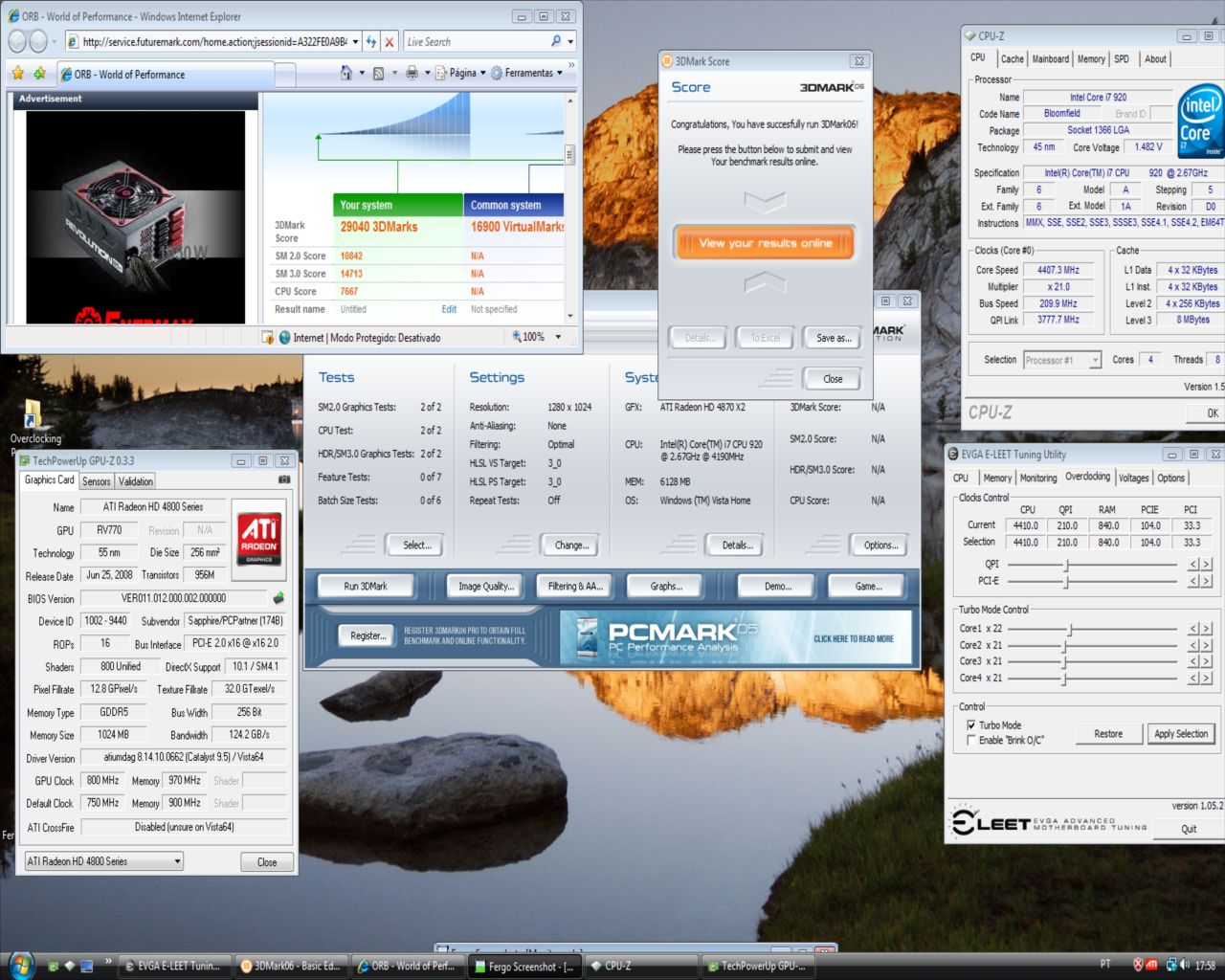The width and height of the screenshot is (1225, 980).
Task: Enable the "Brink O/C" checkbox
Action: (x=971, y=740)
